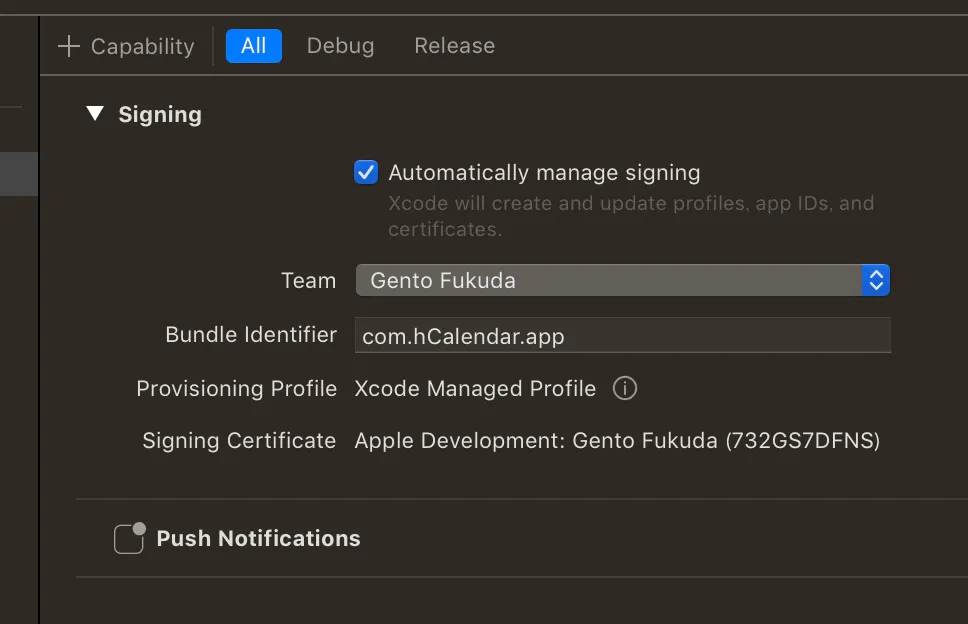Switch to the Debug tab
The image size is (968, 624).
[340, 46]
